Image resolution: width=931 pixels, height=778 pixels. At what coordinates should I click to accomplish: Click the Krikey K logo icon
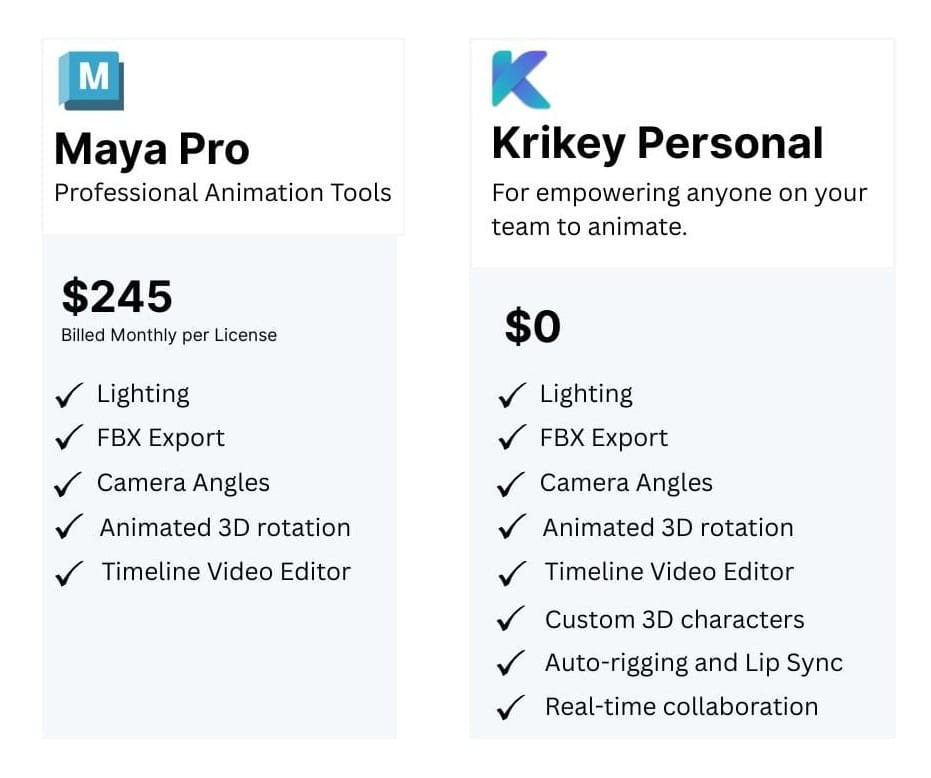520,79
